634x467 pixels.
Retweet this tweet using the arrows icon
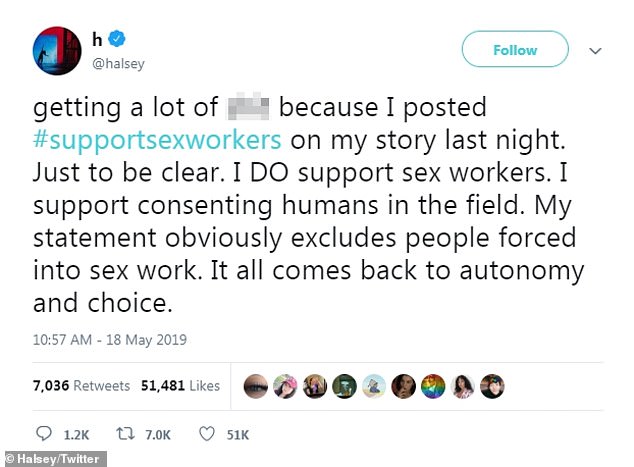click(x=125, y=435)
